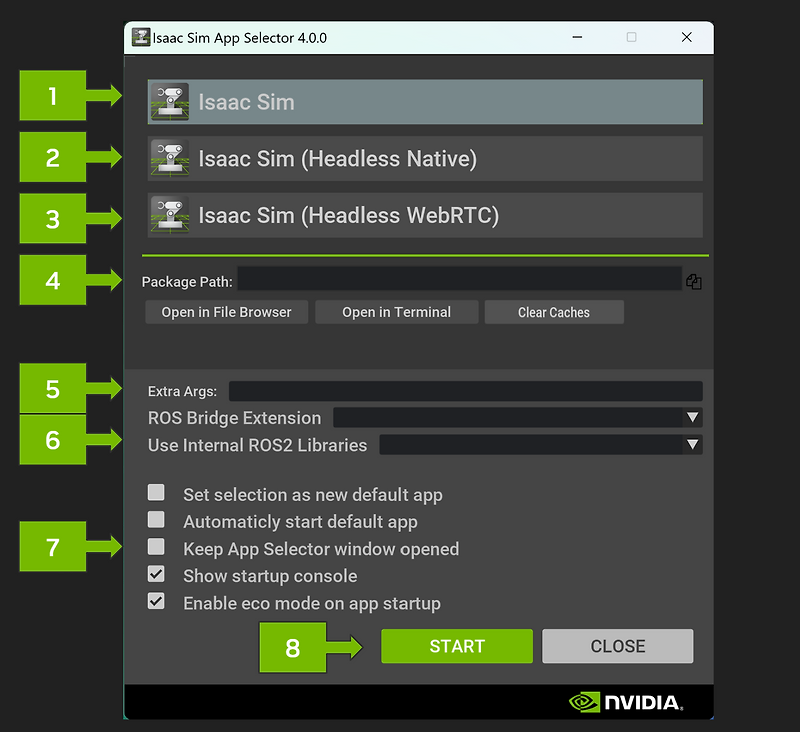Click the Headless WebRTC robot icon
This screenshot has height=732, width=800.
coord(170,215)
